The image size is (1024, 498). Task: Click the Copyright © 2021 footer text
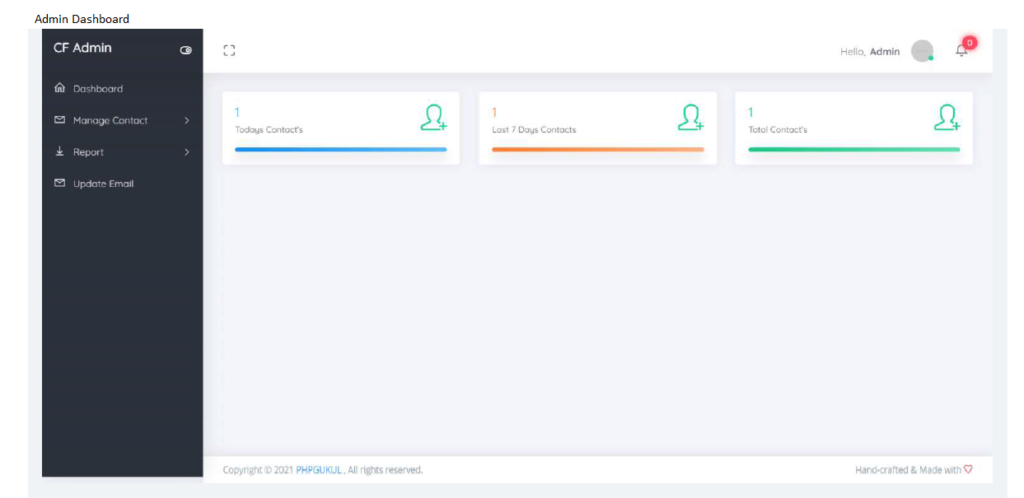pos(259,470)
